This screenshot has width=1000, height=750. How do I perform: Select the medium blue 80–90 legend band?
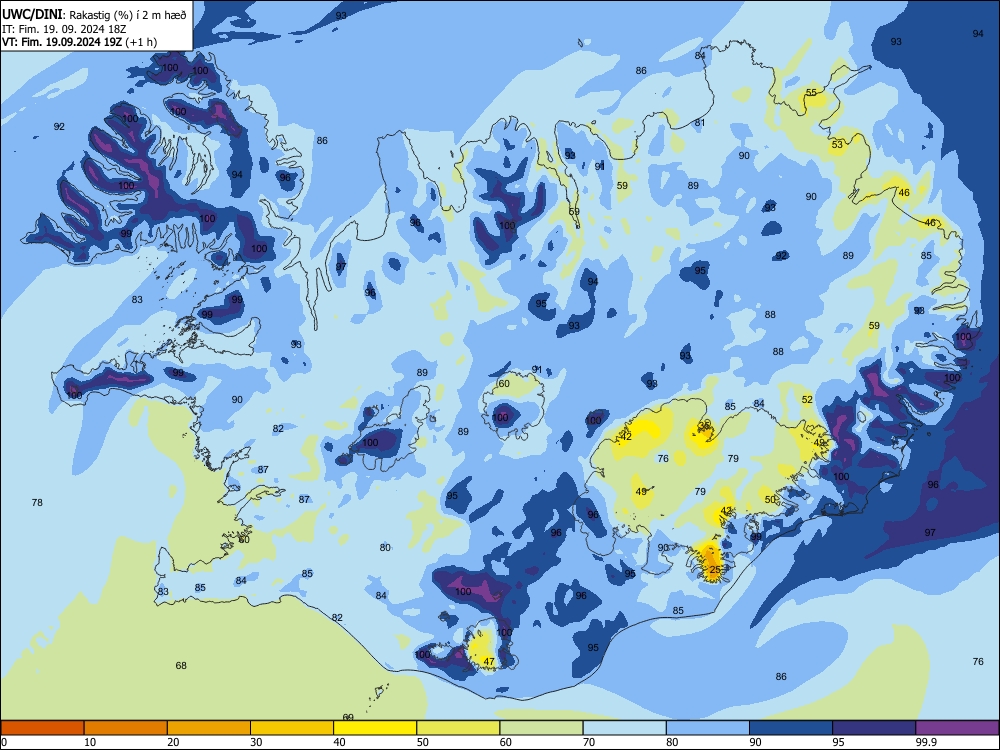click(708, 728)
